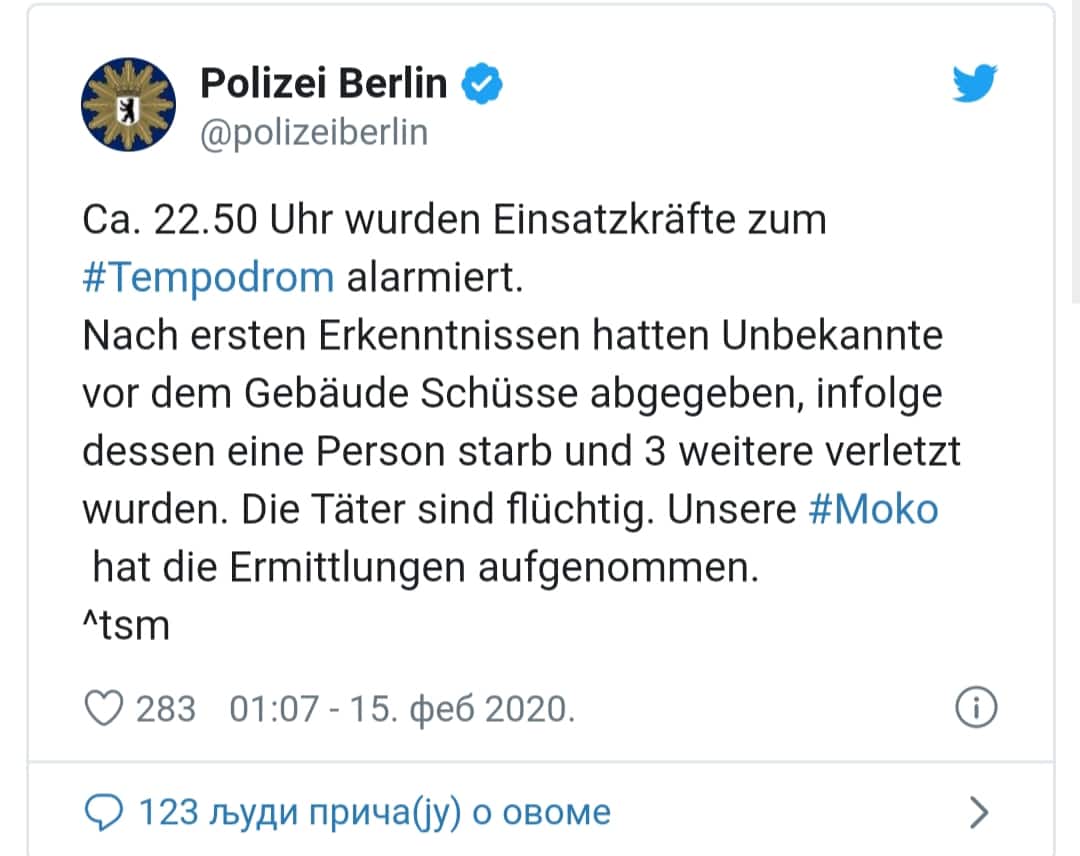Open the #Tempodrom hashtag
Viewport: 1080px width, 856px height.
click(x=208, y=277)
